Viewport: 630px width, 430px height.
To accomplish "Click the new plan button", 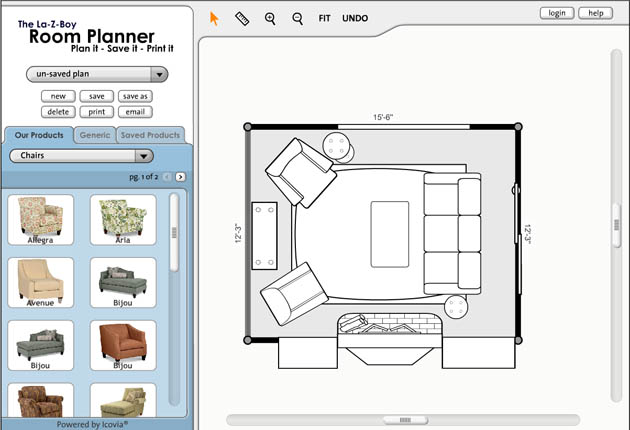I will (x=58, y=96).
